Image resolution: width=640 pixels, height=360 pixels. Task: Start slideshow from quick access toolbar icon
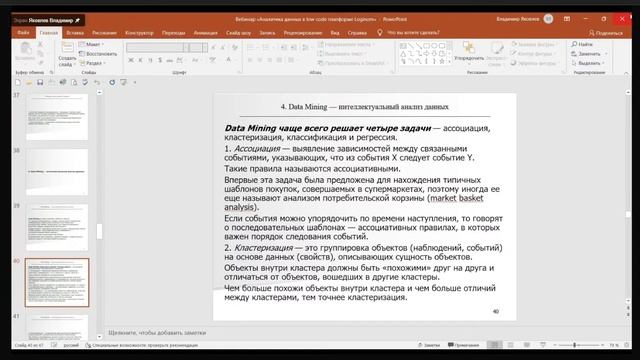pyautogui.click(x=123, y=82)
